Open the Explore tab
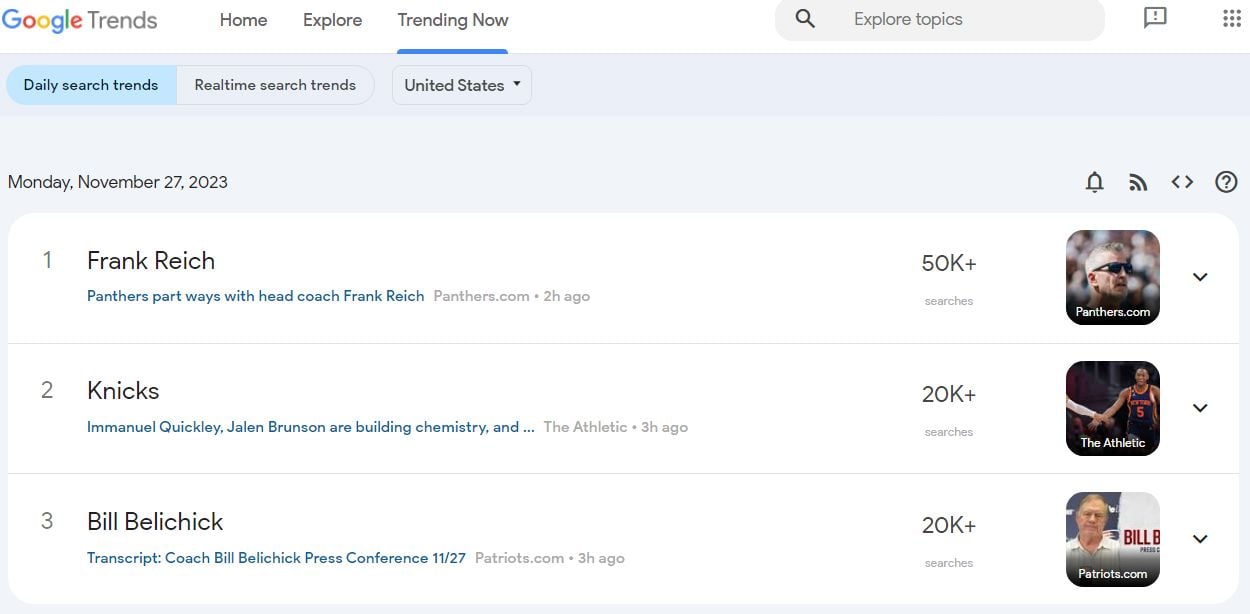The height and width of the screenshot is (614, 1250). coord(332,20)
